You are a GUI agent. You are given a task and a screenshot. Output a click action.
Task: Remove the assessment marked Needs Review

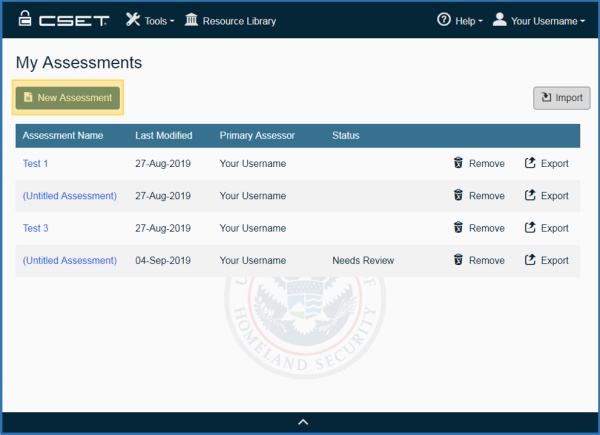pyautogui.click(x=478, y=260)
